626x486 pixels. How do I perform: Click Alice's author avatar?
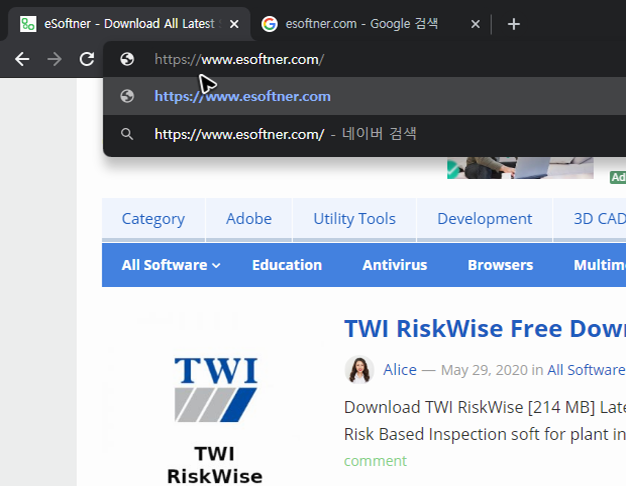[359, 370]
